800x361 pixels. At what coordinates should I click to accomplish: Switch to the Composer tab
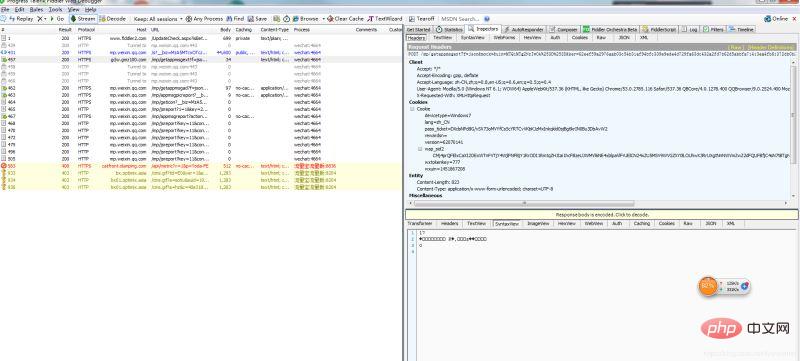[564, 30]
